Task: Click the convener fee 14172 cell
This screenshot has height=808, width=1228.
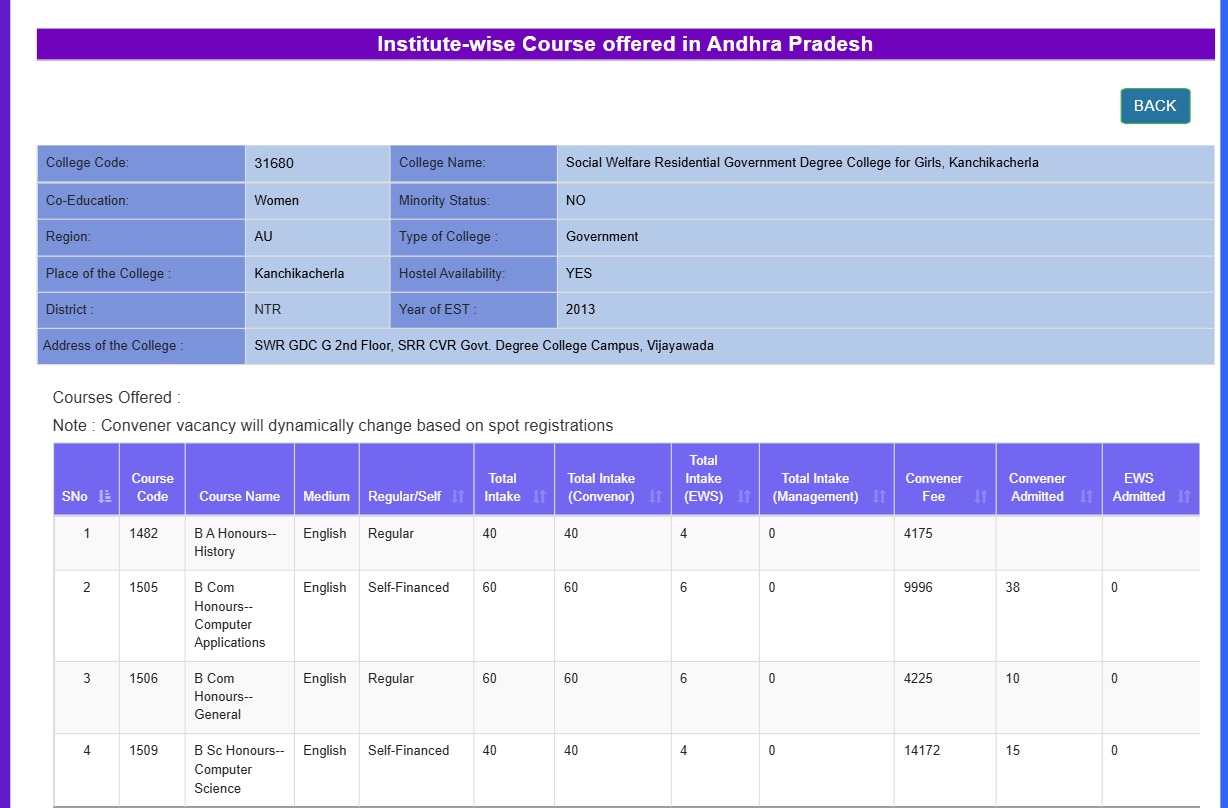Action: [x=922, y=751]
